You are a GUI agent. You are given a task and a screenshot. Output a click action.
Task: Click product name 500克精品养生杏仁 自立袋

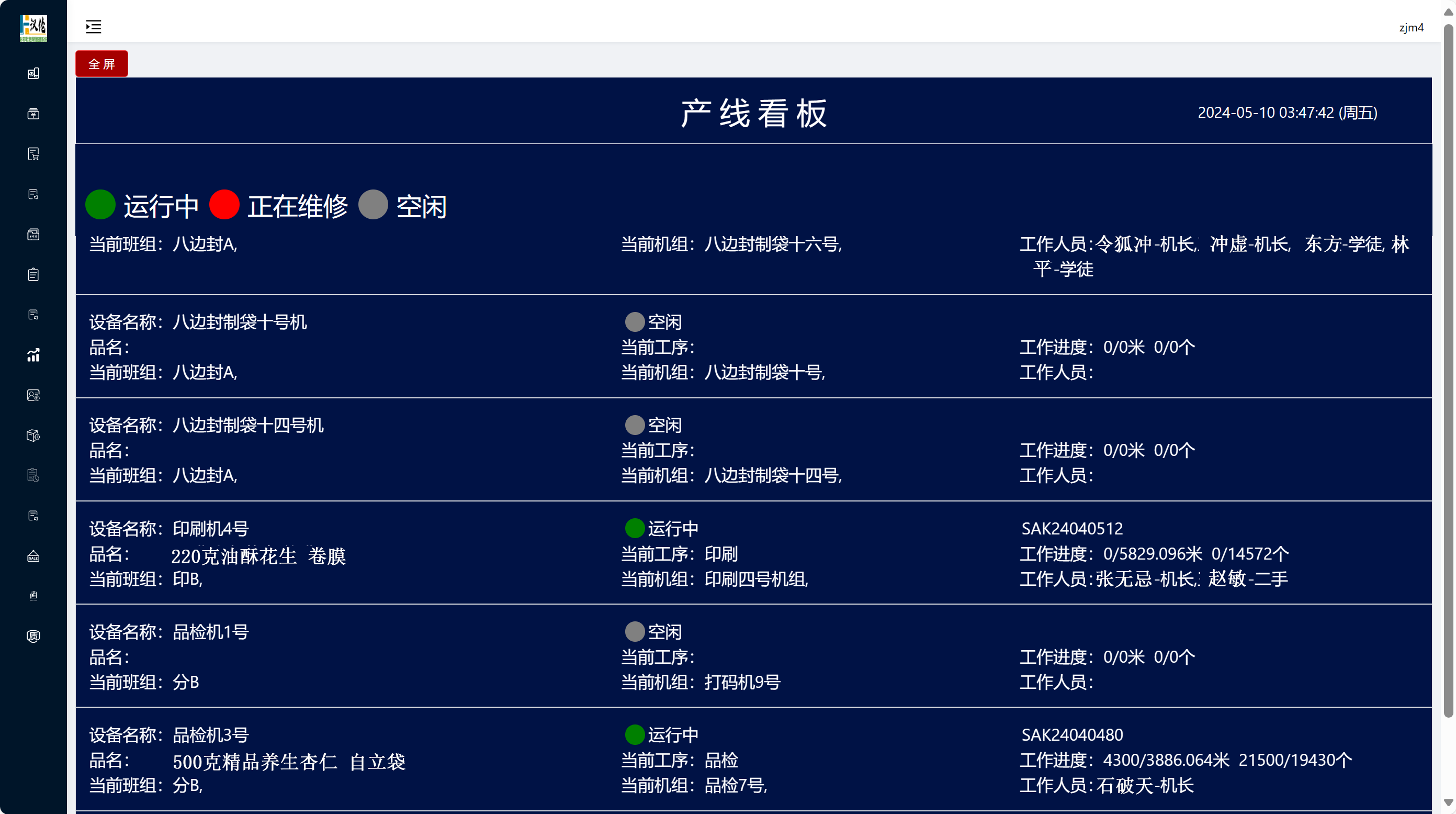(289, 762)
